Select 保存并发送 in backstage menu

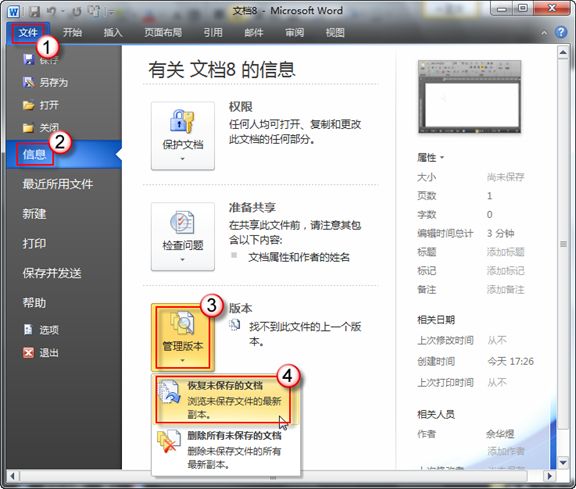click(52, 273)
